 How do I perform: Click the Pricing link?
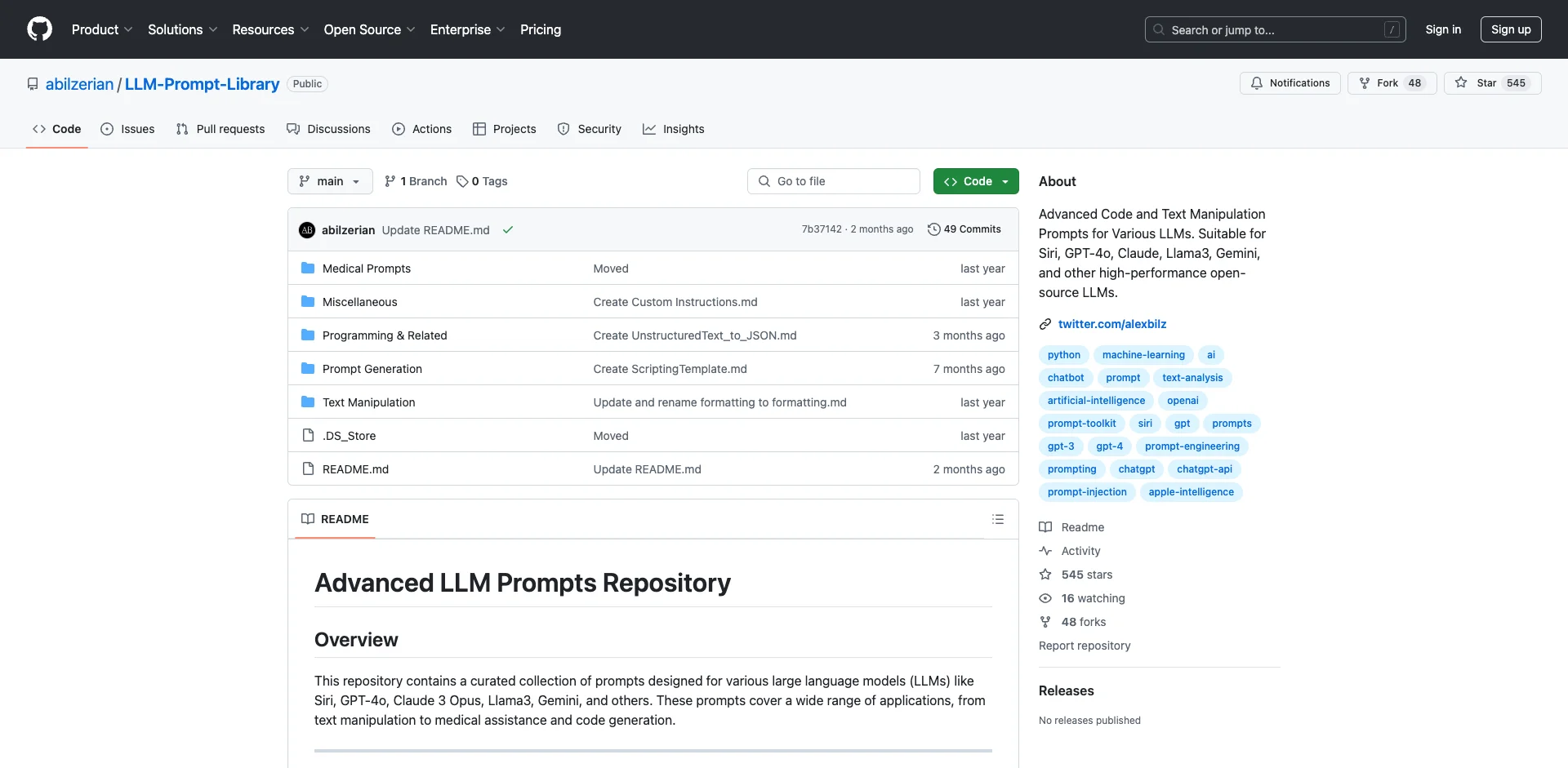pyautogui.click(x=541, y=29)
